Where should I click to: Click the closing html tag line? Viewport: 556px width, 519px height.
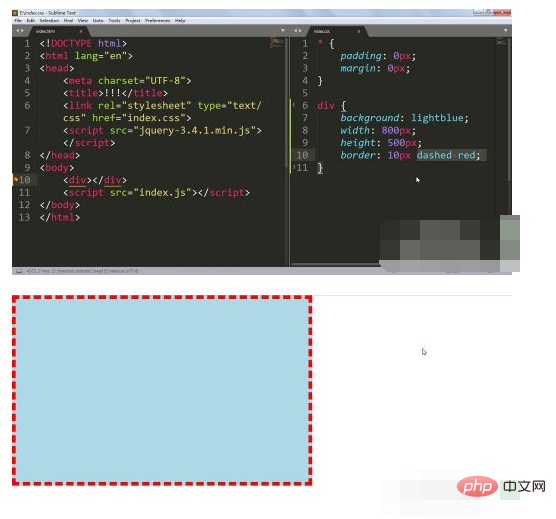pyautogui.click(x=60, y=217)
